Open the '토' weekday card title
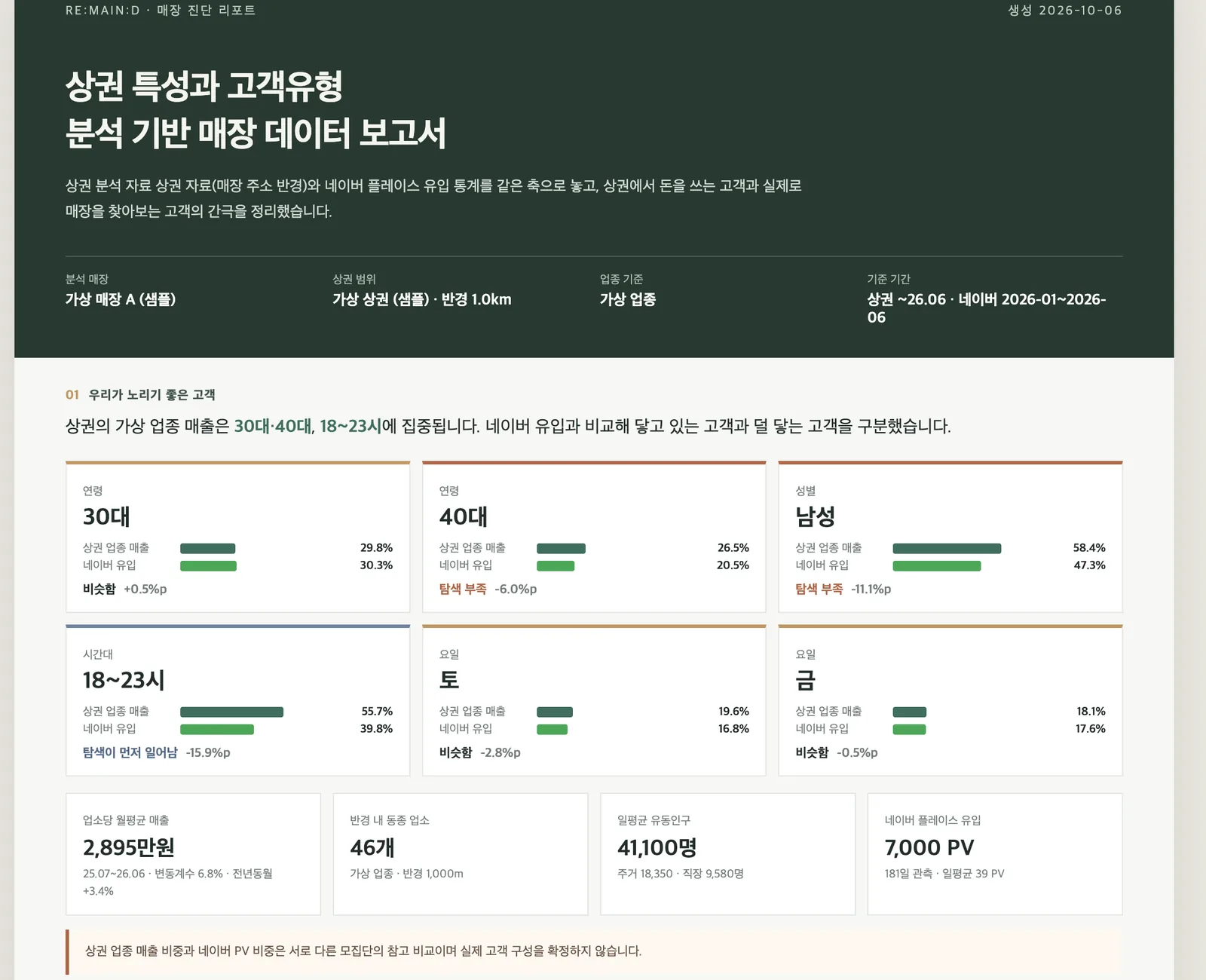1206x980 pixels. (449, 680)
